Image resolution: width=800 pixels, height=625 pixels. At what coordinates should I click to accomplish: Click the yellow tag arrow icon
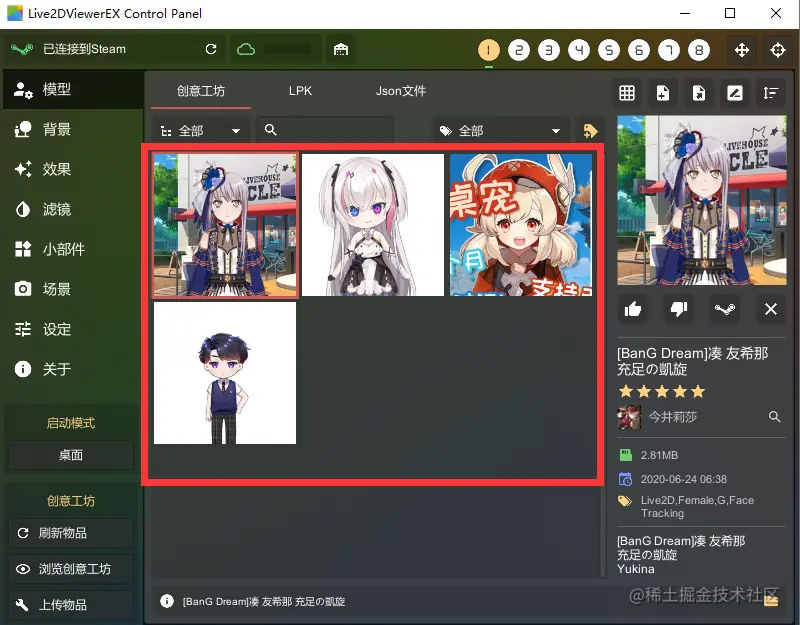590,131
